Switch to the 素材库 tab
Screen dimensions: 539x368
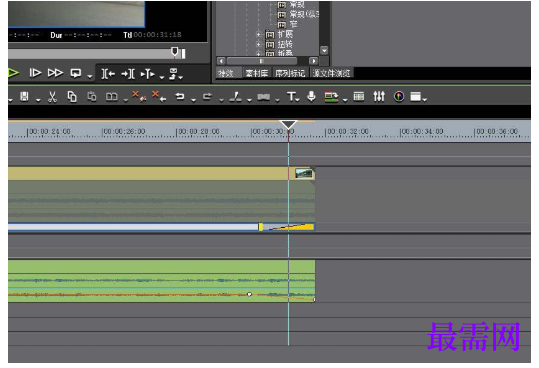257,73
